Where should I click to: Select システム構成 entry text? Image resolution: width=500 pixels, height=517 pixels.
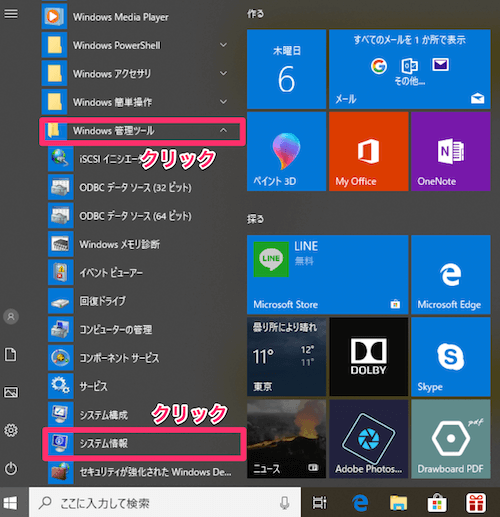click(104, 415)
